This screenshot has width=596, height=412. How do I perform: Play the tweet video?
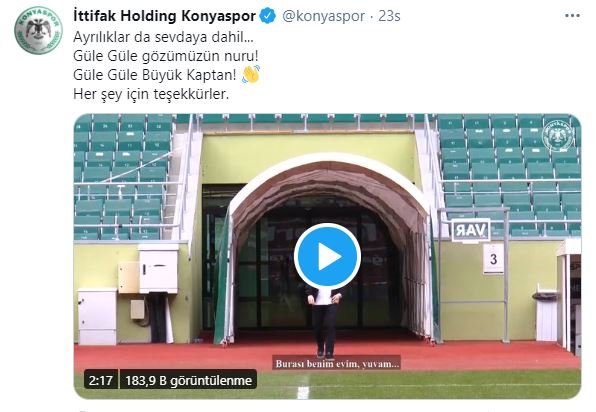[327, 257]
